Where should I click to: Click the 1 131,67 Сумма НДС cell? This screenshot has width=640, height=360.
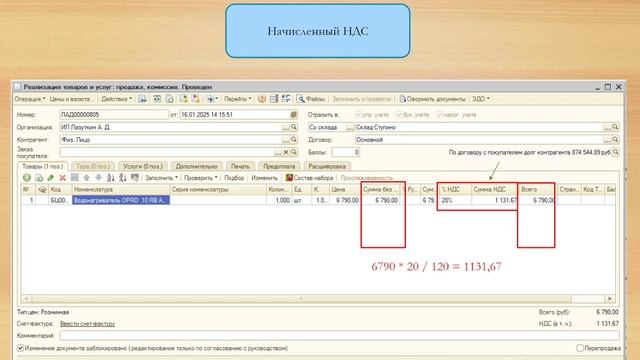pyautogui.click(x=494, y=200)
